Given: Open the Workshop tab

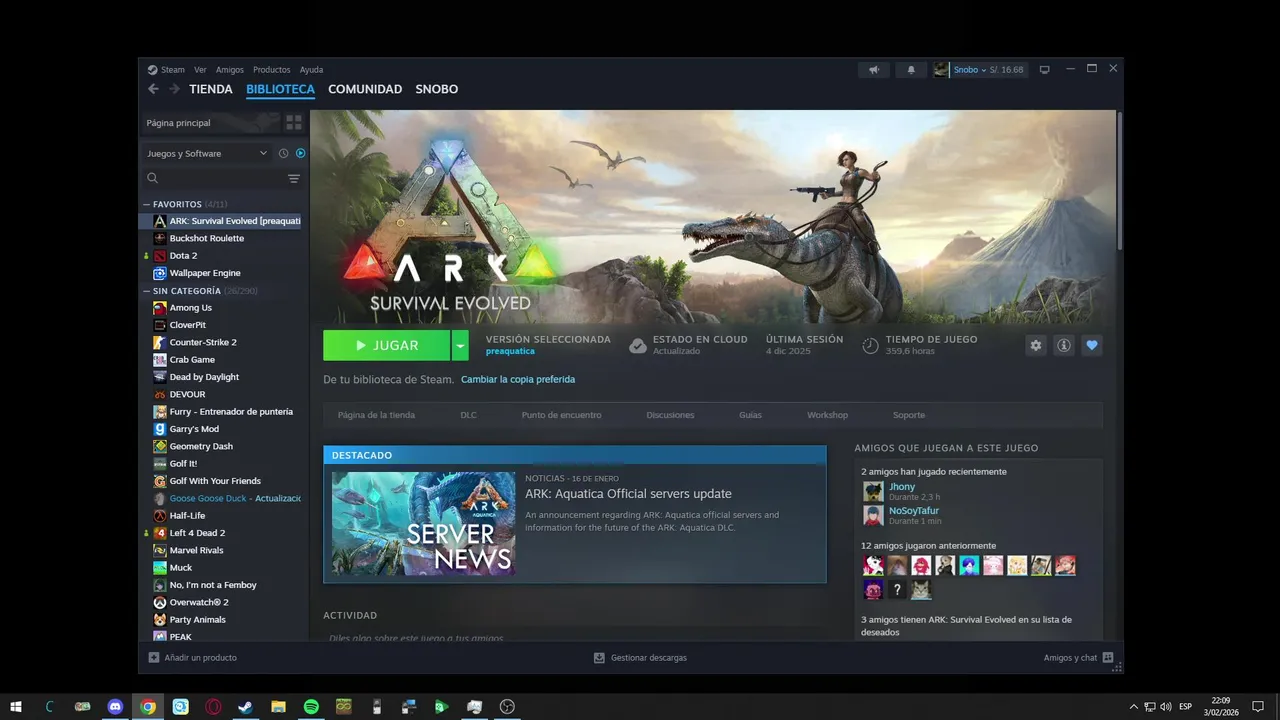Looking at the screenshot, I should [x=827, y=415].
